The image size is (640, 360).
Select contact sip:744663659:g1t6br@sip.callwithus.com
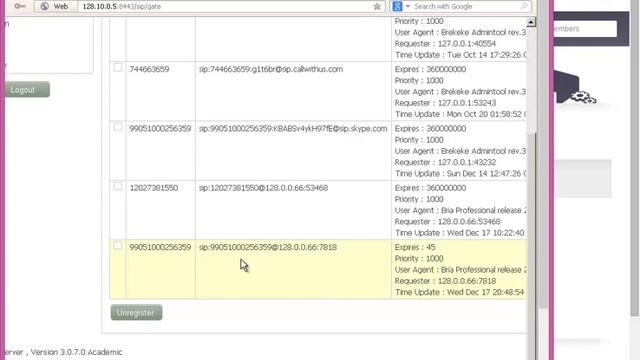click(x=271, y=69)
